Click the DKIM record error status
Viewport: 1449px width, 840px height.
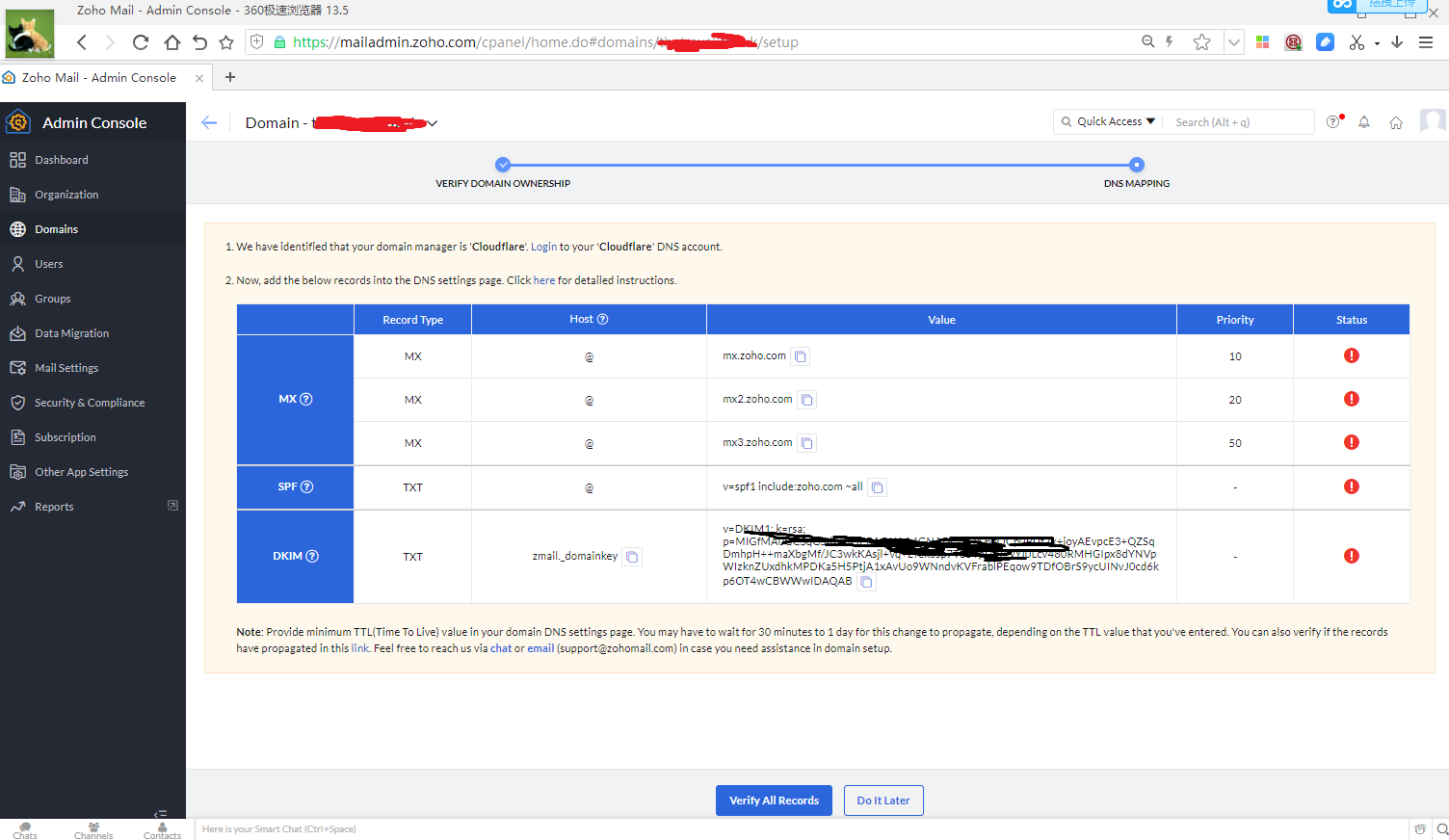tap(1352, 556)
